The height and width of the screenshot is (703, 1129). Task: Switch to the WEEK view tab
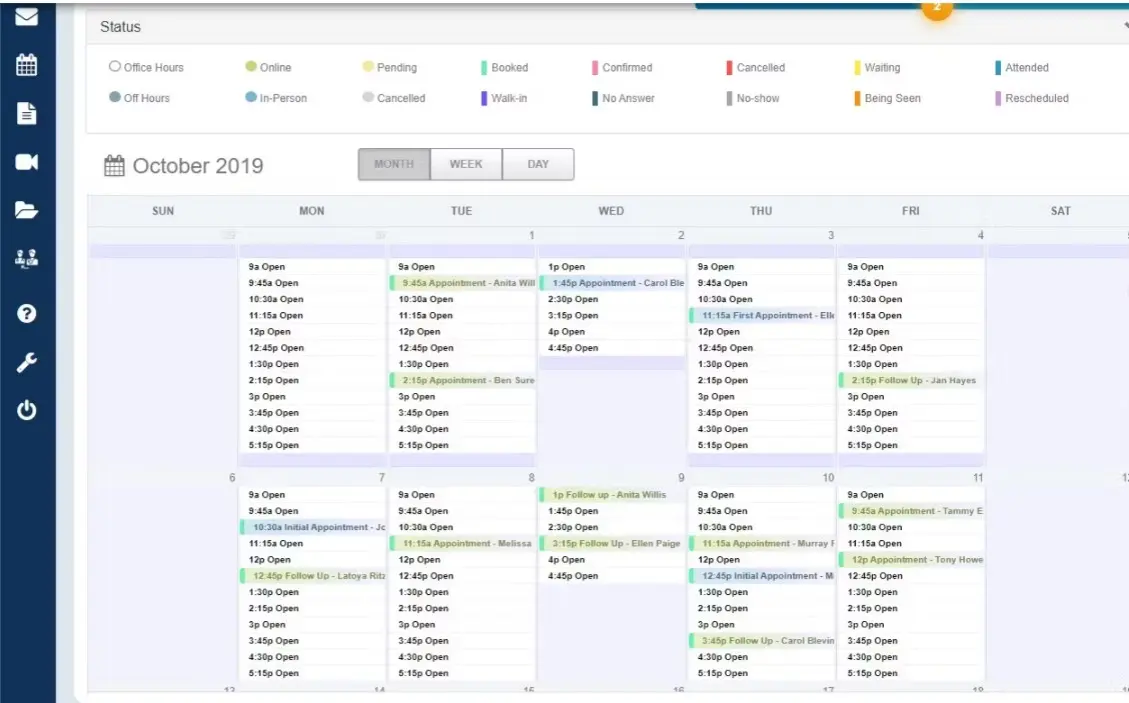tap(466, 163)
